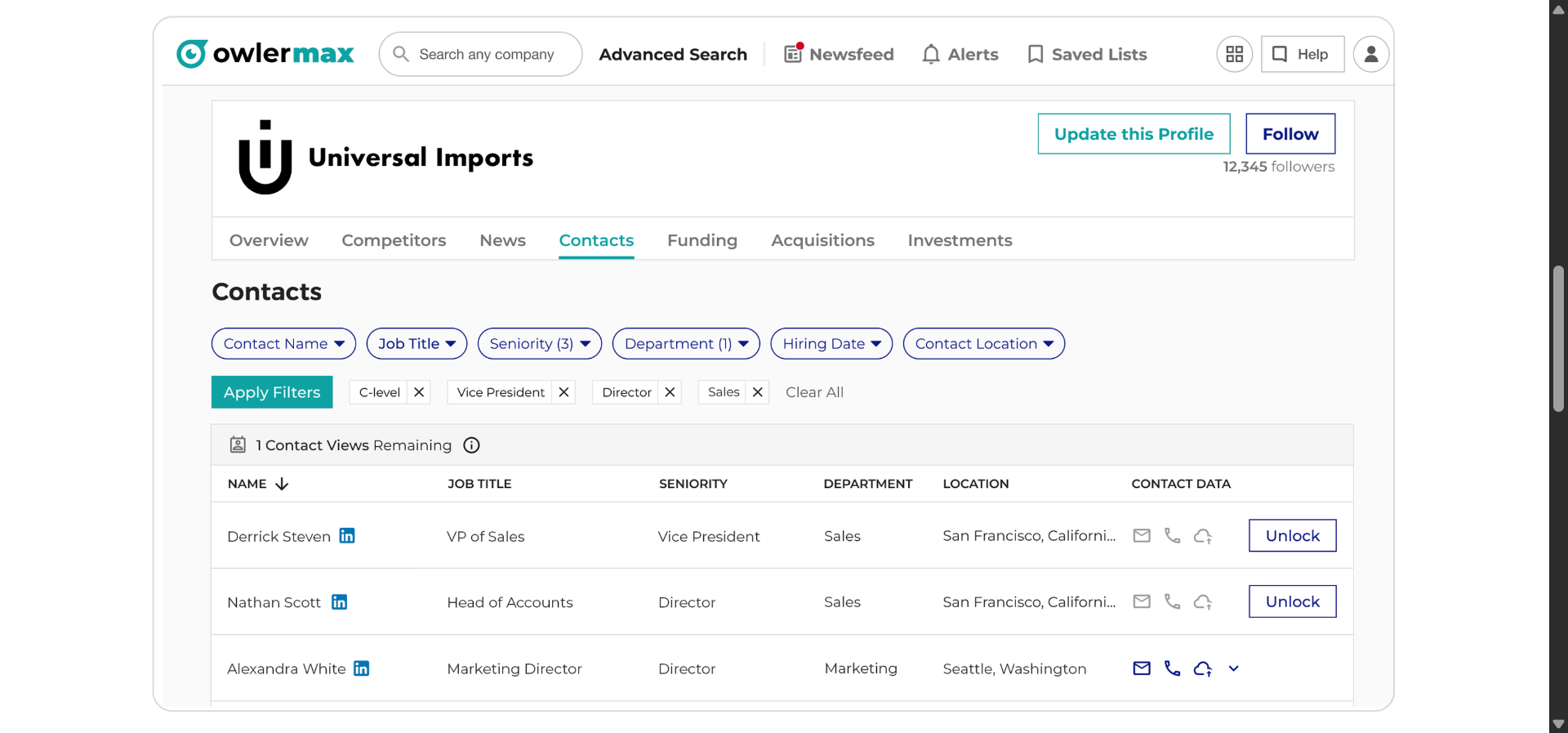Switch to the Competitors tab
The height and width of the screenshot is (733, 1568).
click(394, 240)
